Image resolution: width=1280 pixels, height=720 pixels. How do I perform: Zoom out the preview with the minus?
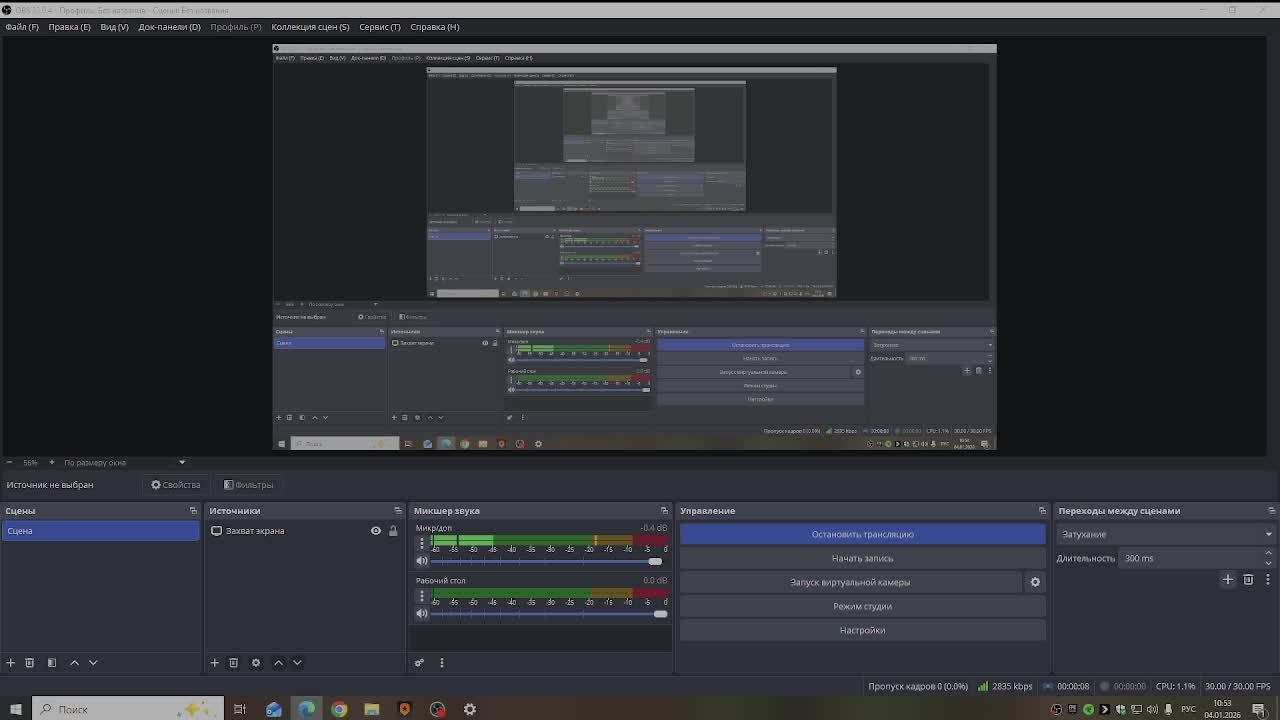[10, 462]
